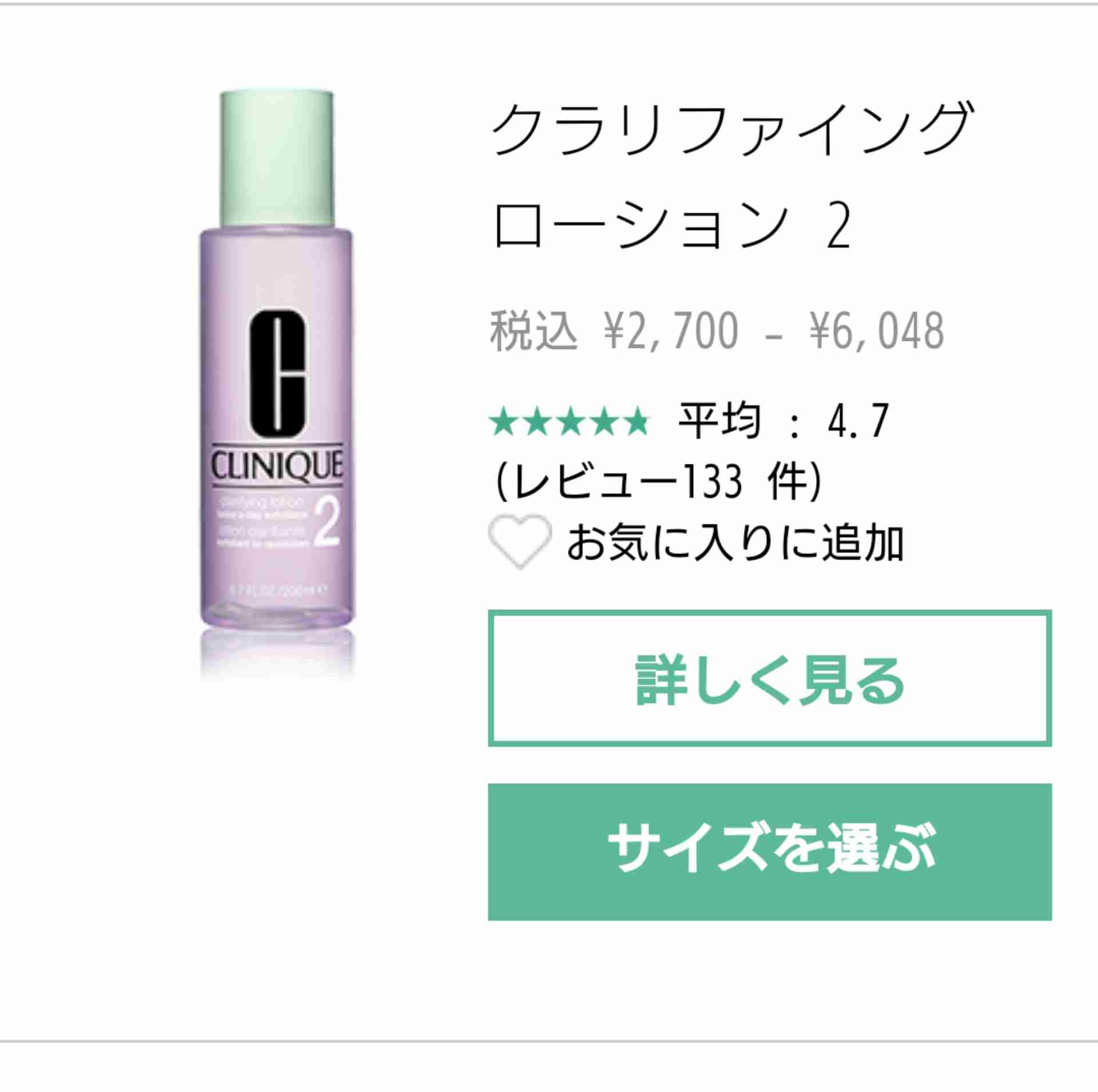1098x1092 pixels.
Task: Click the heart favorite icon
Action: tap(519, 541)
